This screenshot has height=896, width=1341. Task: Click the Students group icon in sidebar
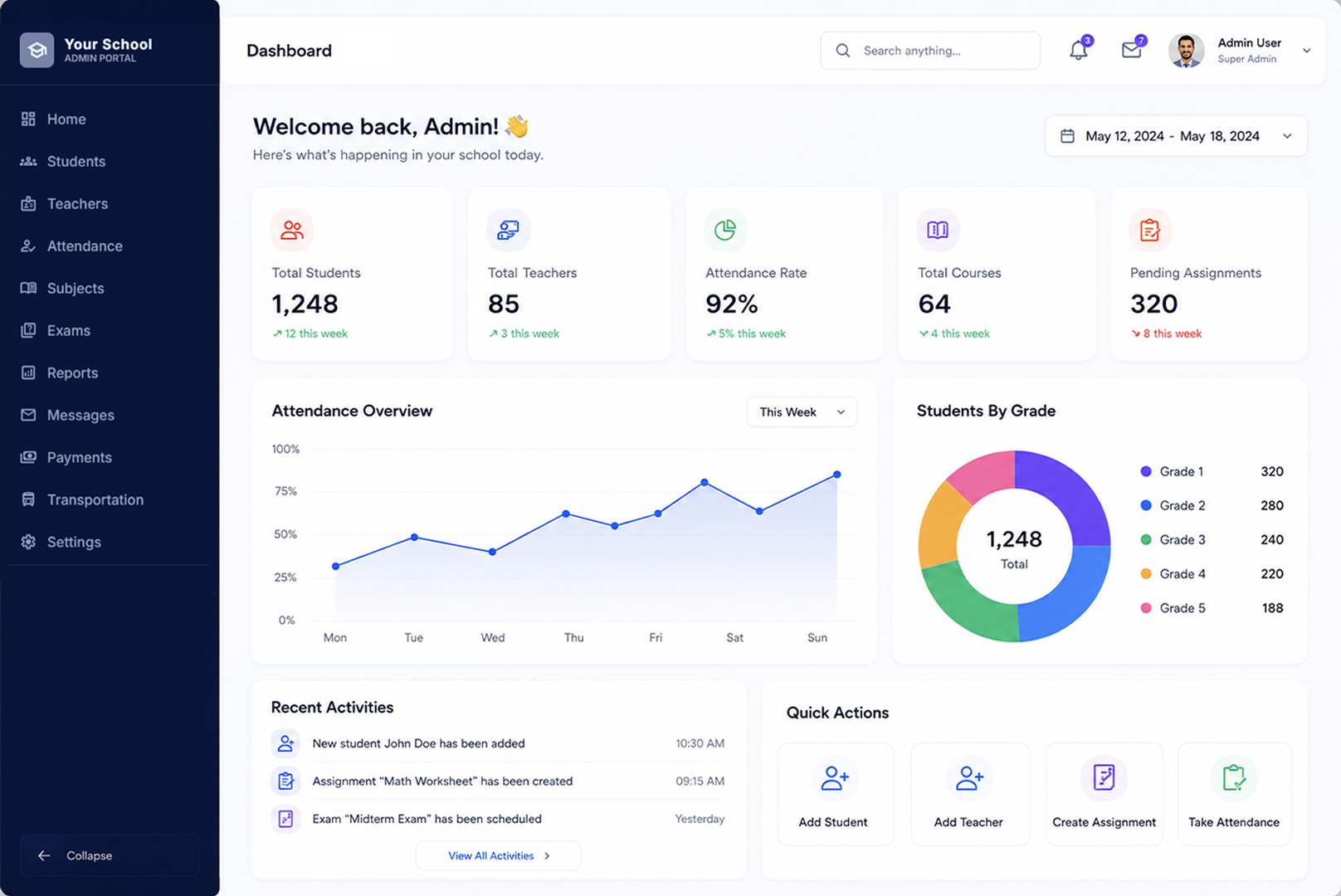pos(28,161)
